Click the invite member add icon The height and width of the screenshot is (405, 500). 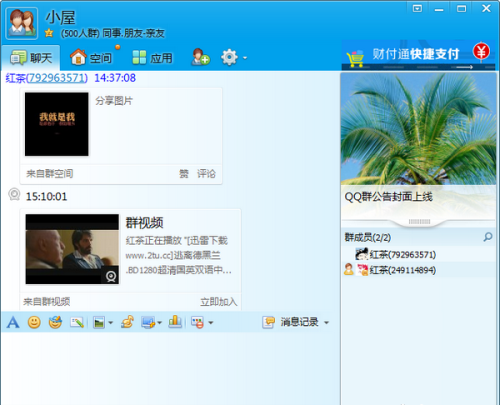200,57
